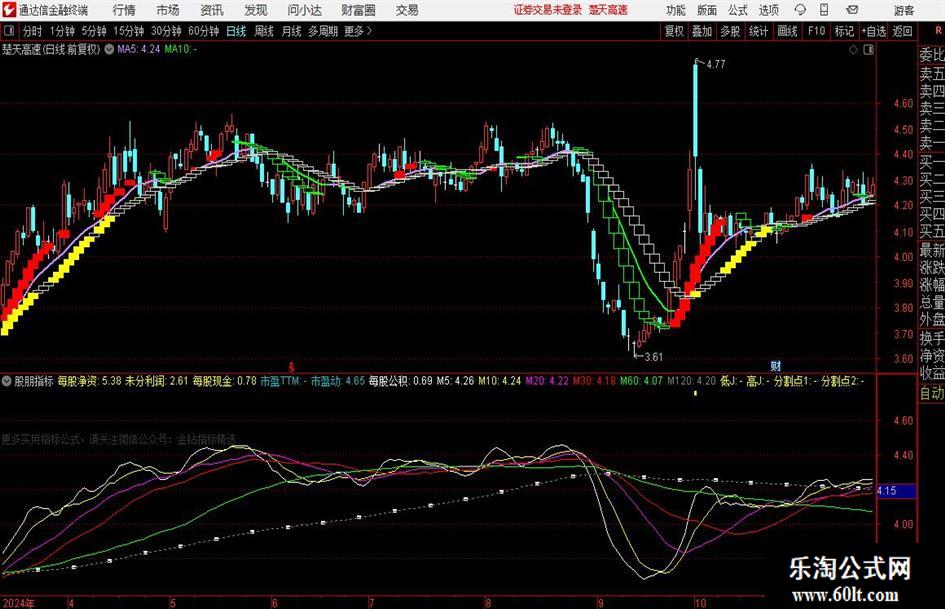Click the 股朋指标 indicator name
This screenshot has width=945, height=609.
click(x=34, y=381)
